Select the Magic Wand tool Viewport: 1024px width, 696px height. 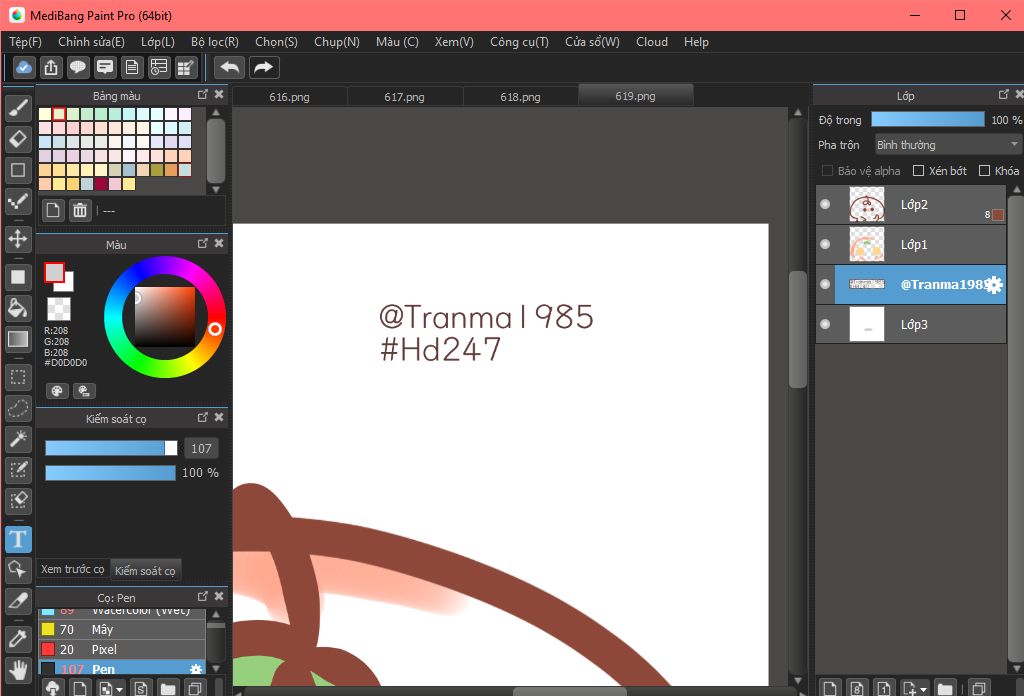point(18,439)
